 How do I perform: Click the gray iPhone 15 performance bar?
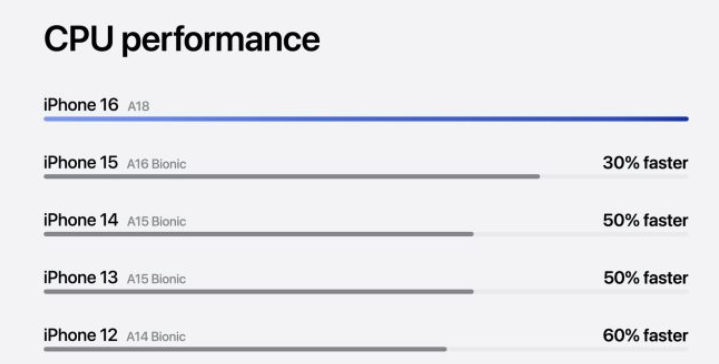[292, 176]
